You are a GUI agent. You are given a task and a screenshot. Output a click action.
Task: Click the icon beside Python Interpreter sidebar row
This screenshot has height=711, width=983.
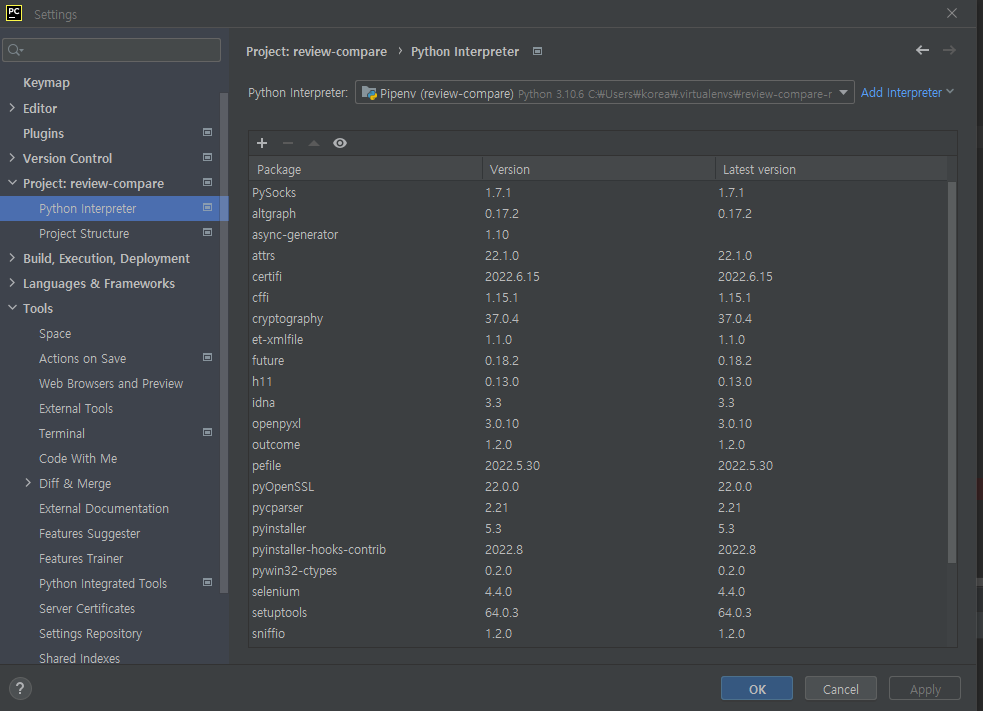pyautogui.click(x=208, y=208)
